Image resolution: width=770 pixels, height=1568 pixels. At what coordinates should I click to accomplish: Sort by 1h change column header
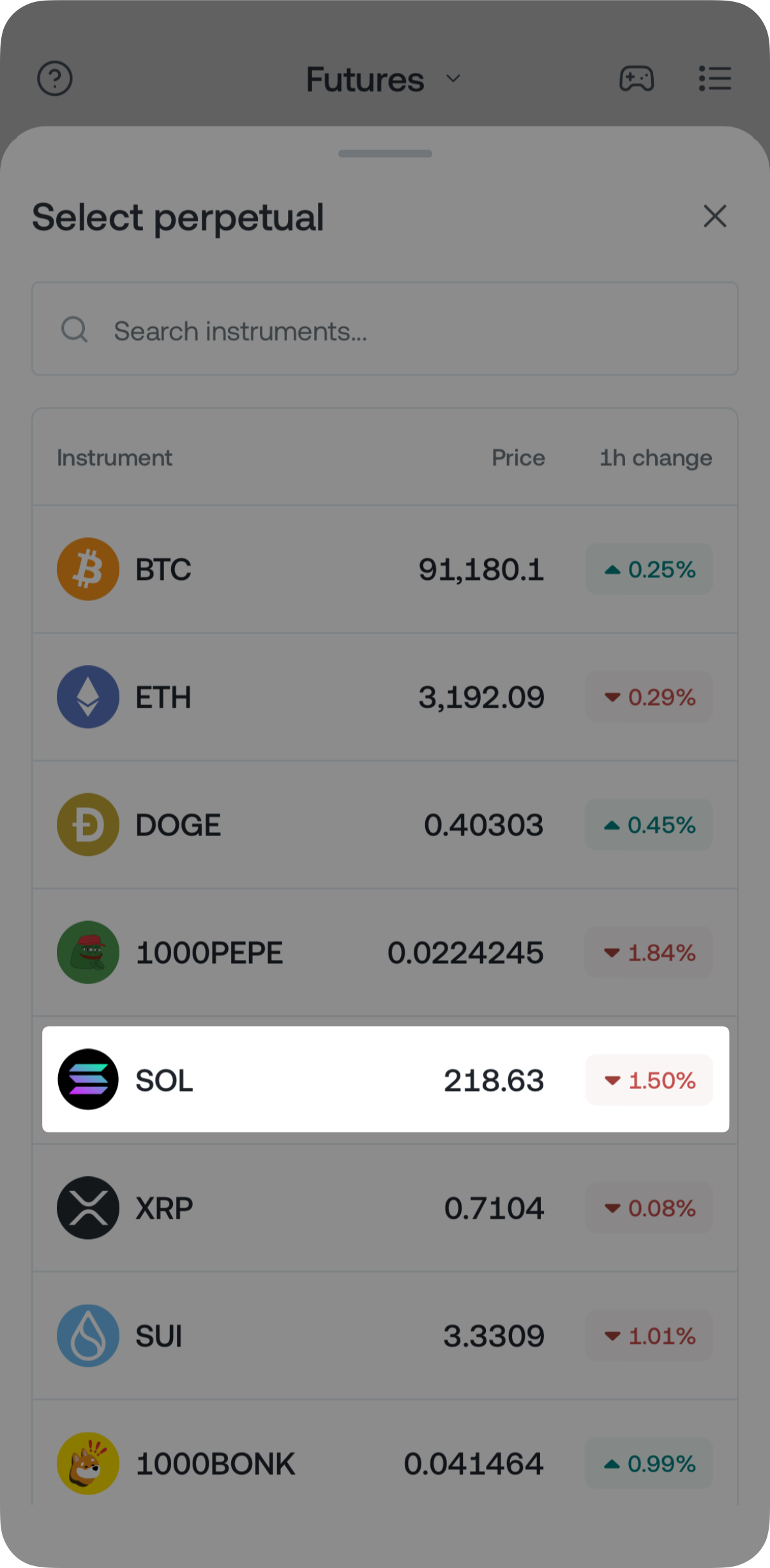coord(655,458)
